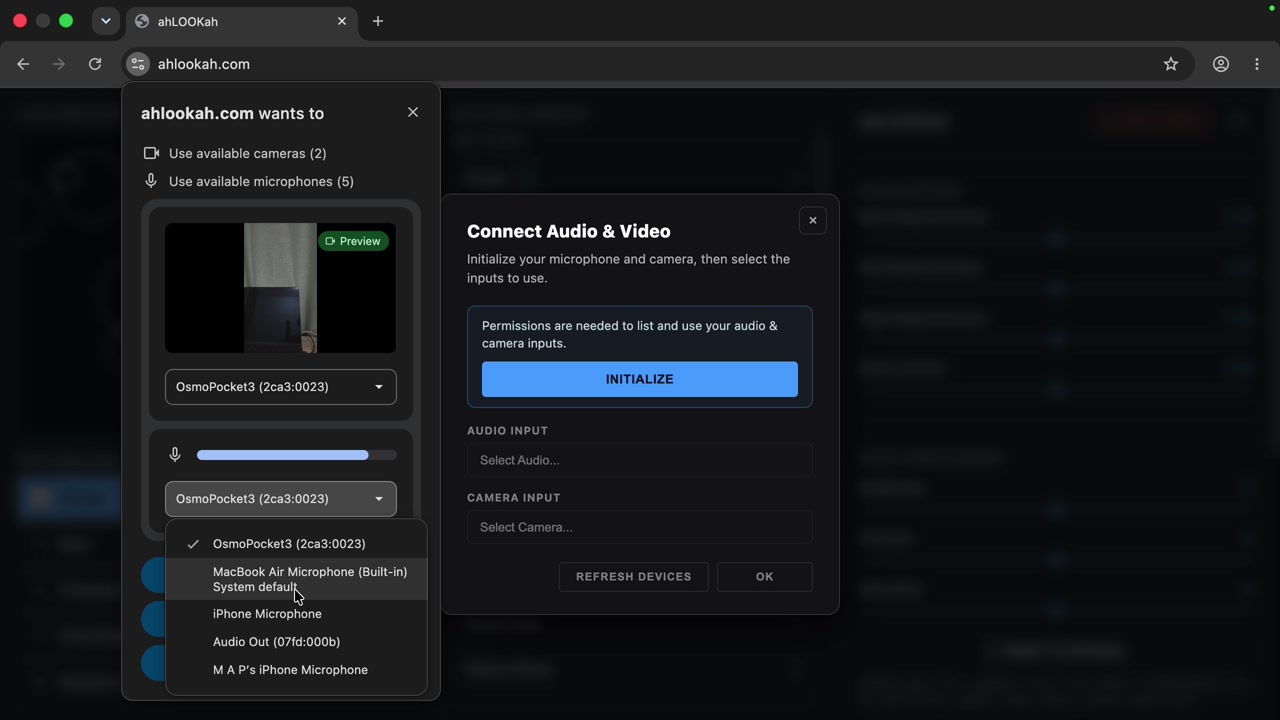The width and height of the screenshot is (1280, 720).
Task: Click the green Preview badge
Action: coord(353,241)
